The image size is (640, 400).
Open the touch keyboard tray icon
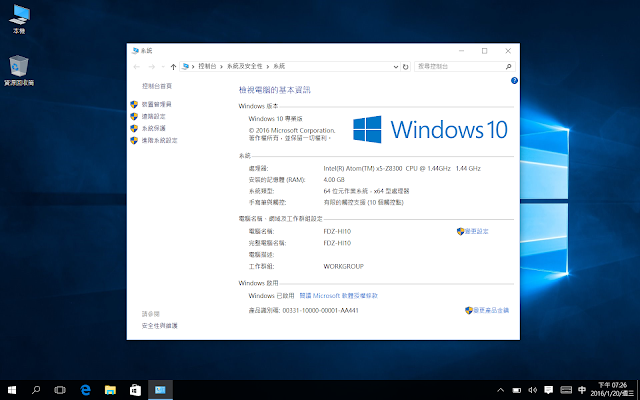(x=566, y=390)
